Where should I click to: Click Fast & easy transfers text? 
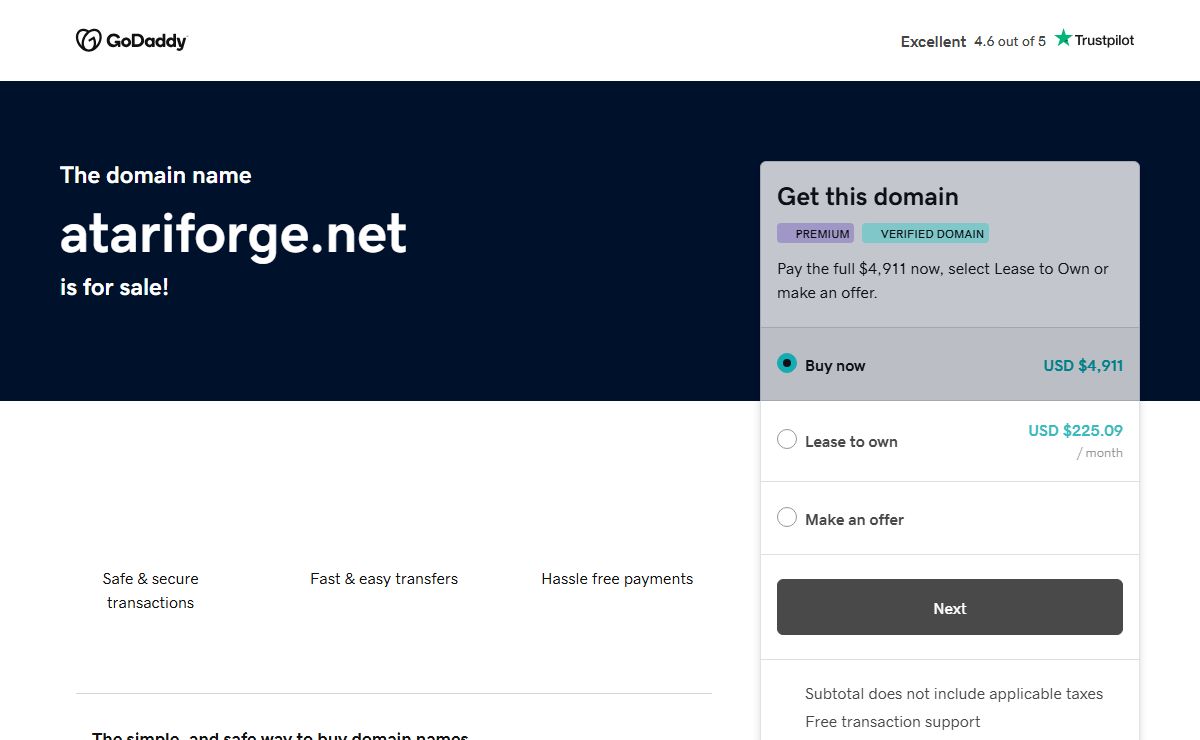coord(384,578)
